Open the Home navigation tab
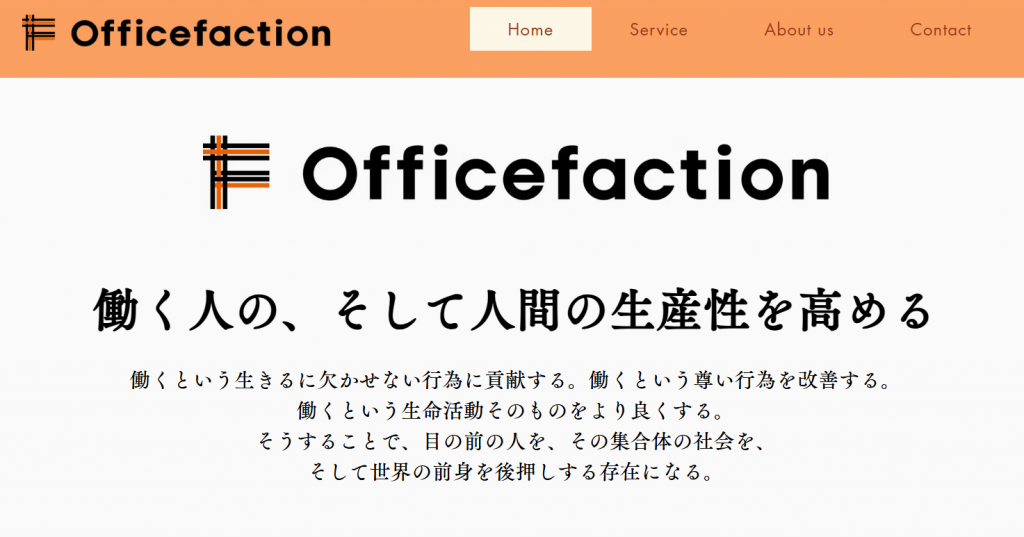Screen dimensions: 1024x537 tap(530, 29)
